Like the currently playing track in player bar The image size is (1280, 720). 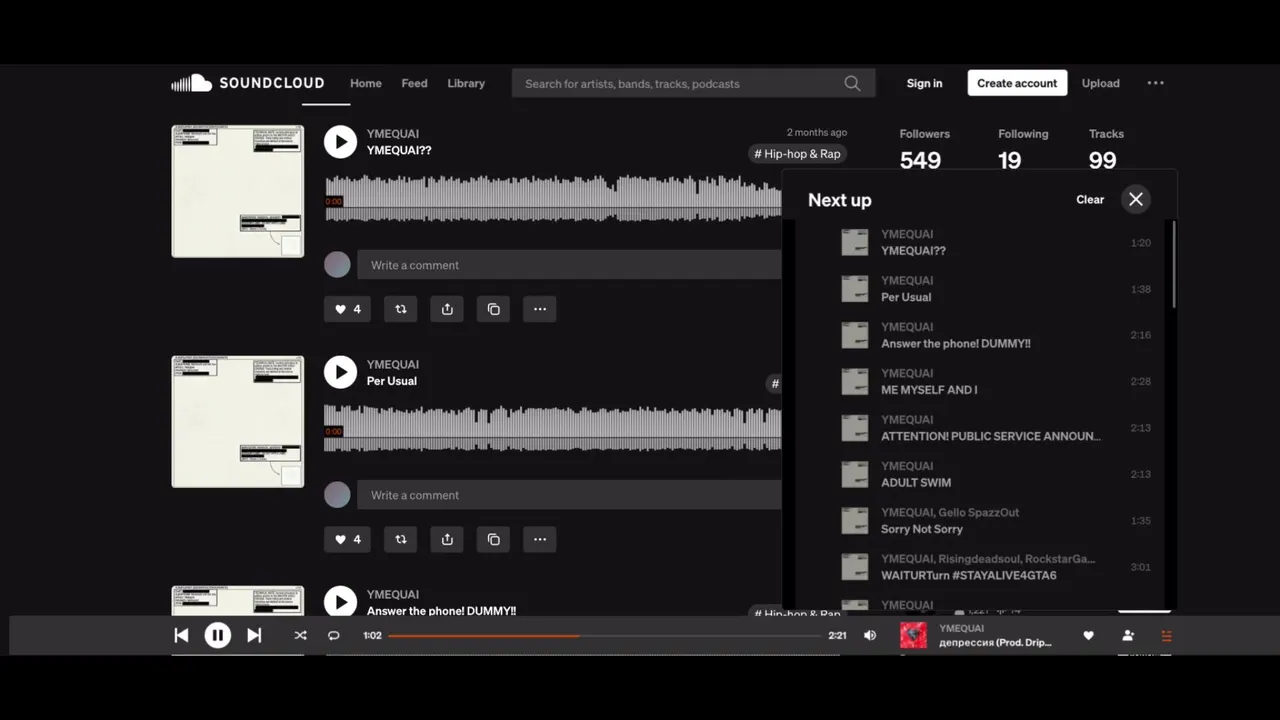click(x=1088, y=635)
